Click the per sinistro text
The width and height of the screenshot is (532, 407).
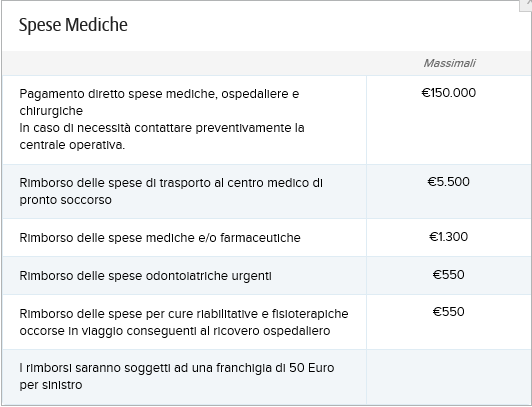point(51,385)
